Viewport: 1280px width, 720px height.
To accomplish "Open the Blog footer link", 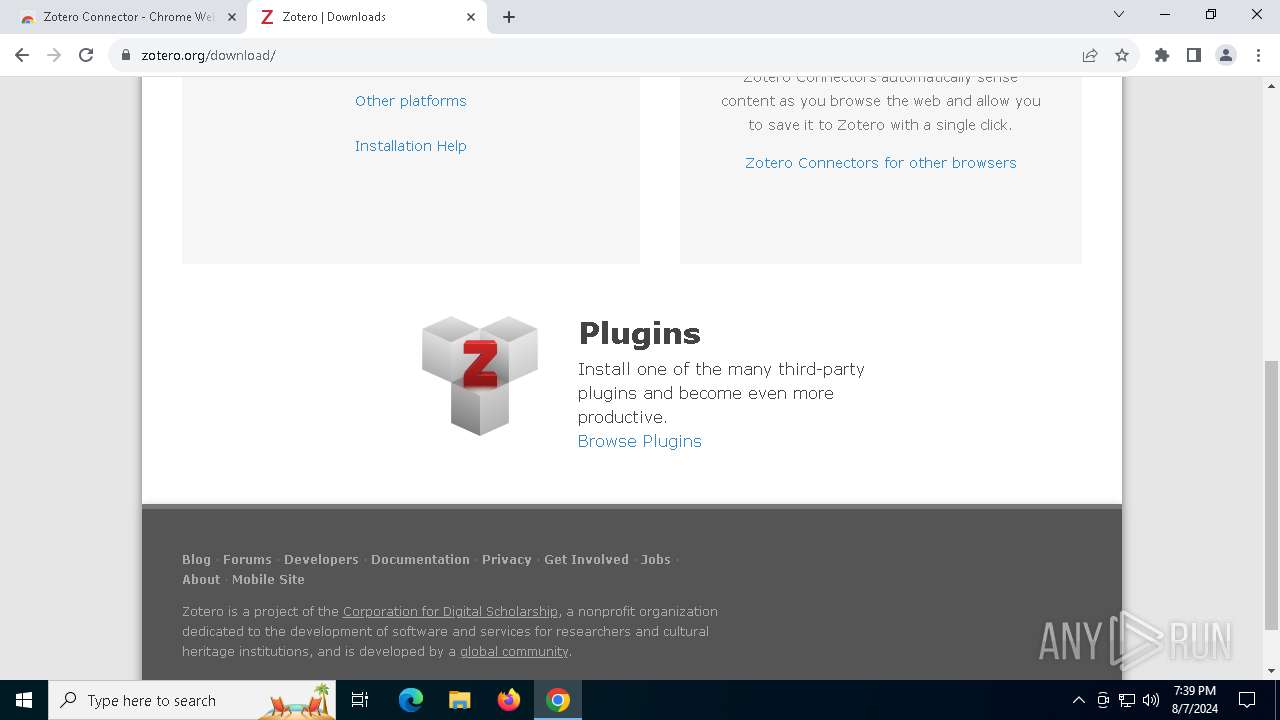I will tap(196, 559).
